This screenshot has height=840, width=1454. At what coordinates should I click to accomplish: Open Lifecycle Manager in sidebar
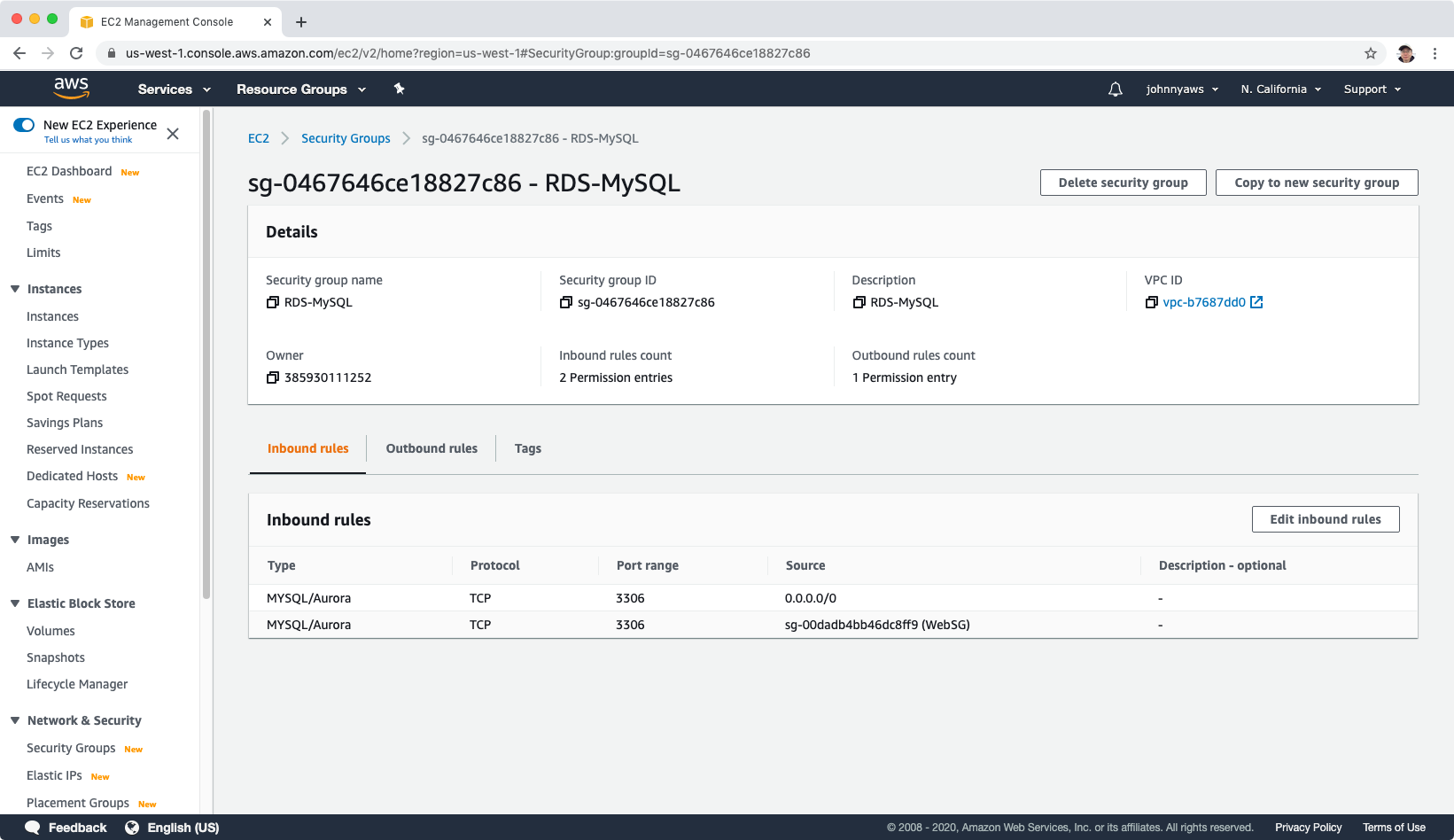click(77, 684)
